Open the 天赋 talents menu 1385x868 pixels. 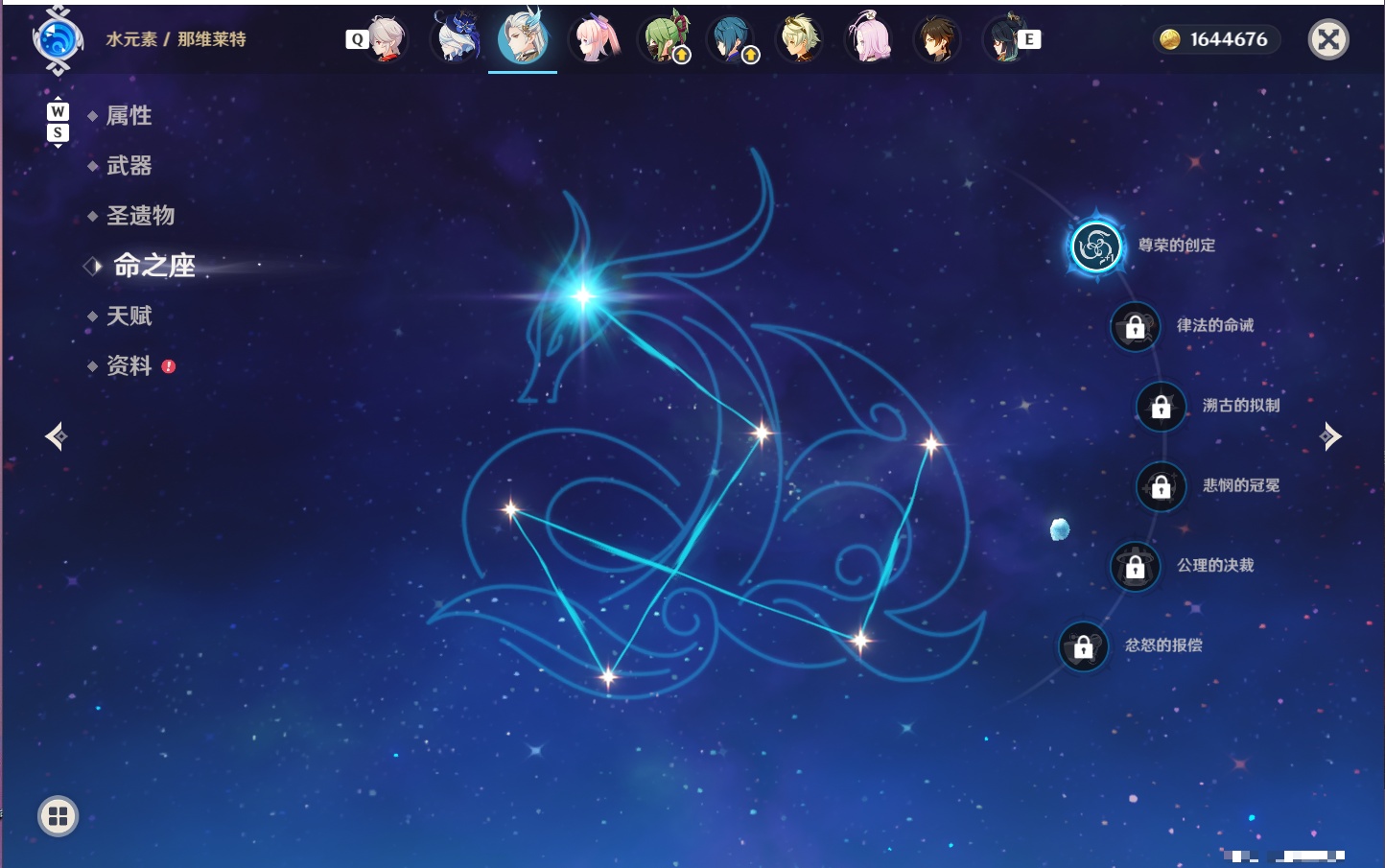[x=129, y=316]
